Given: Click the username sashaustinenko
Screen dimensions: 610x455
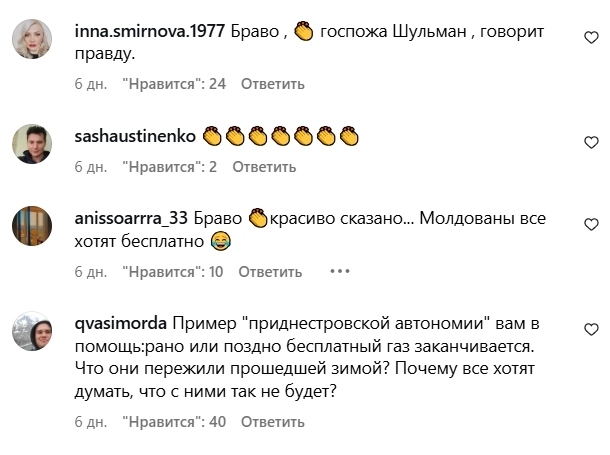Looking at the screenshot, I should point(135,133).
